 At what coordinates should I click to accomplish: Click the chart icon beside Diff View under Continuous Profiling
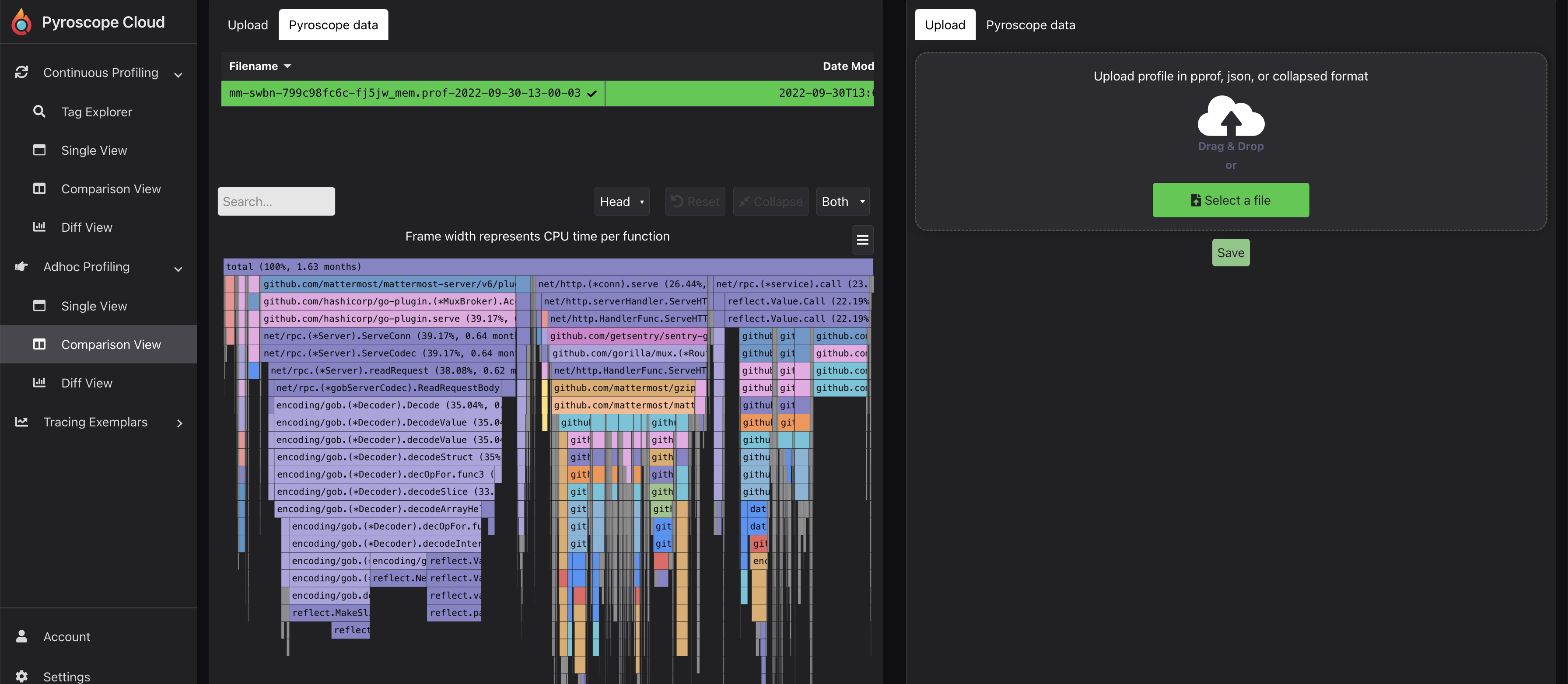coord(39,227)
